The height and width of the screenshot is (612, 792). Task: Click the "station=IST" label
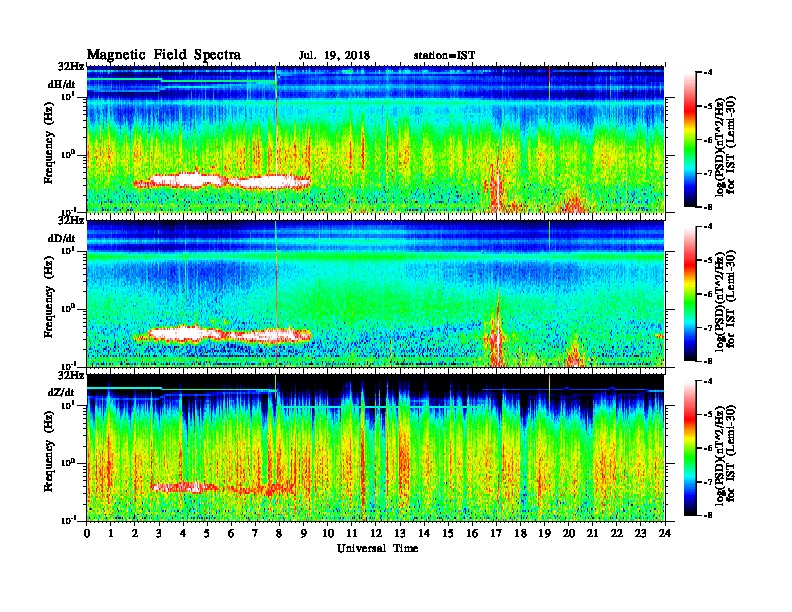444,56
